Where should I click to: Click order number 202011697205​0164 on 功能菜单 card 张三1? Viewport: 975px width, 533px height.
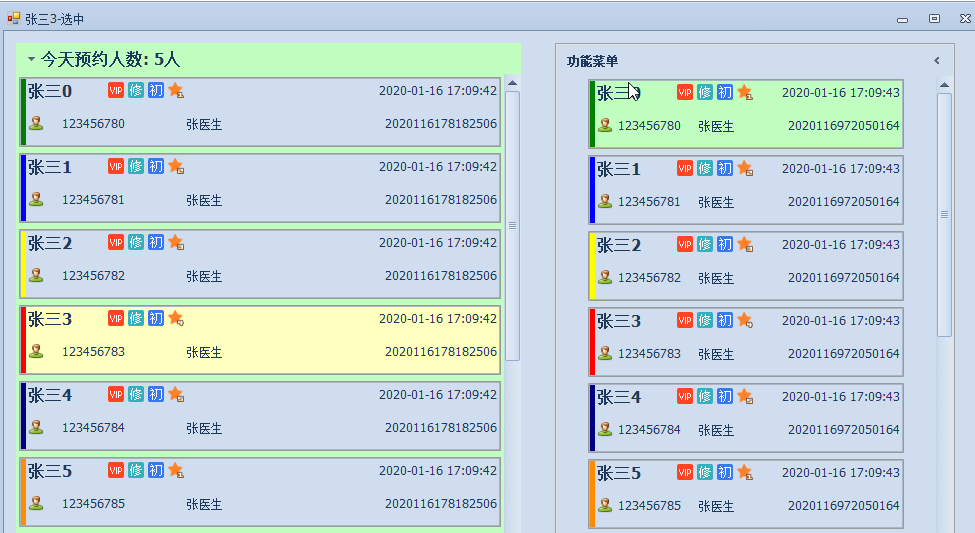[x=844, y=202]
